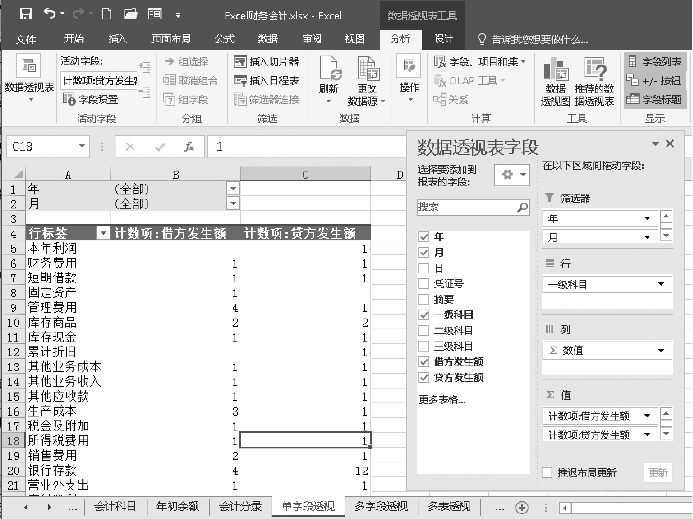This screenshot has height=519, width=693.
Task: Switch to the 设计 ribbon tab
Action: (443, 38)
